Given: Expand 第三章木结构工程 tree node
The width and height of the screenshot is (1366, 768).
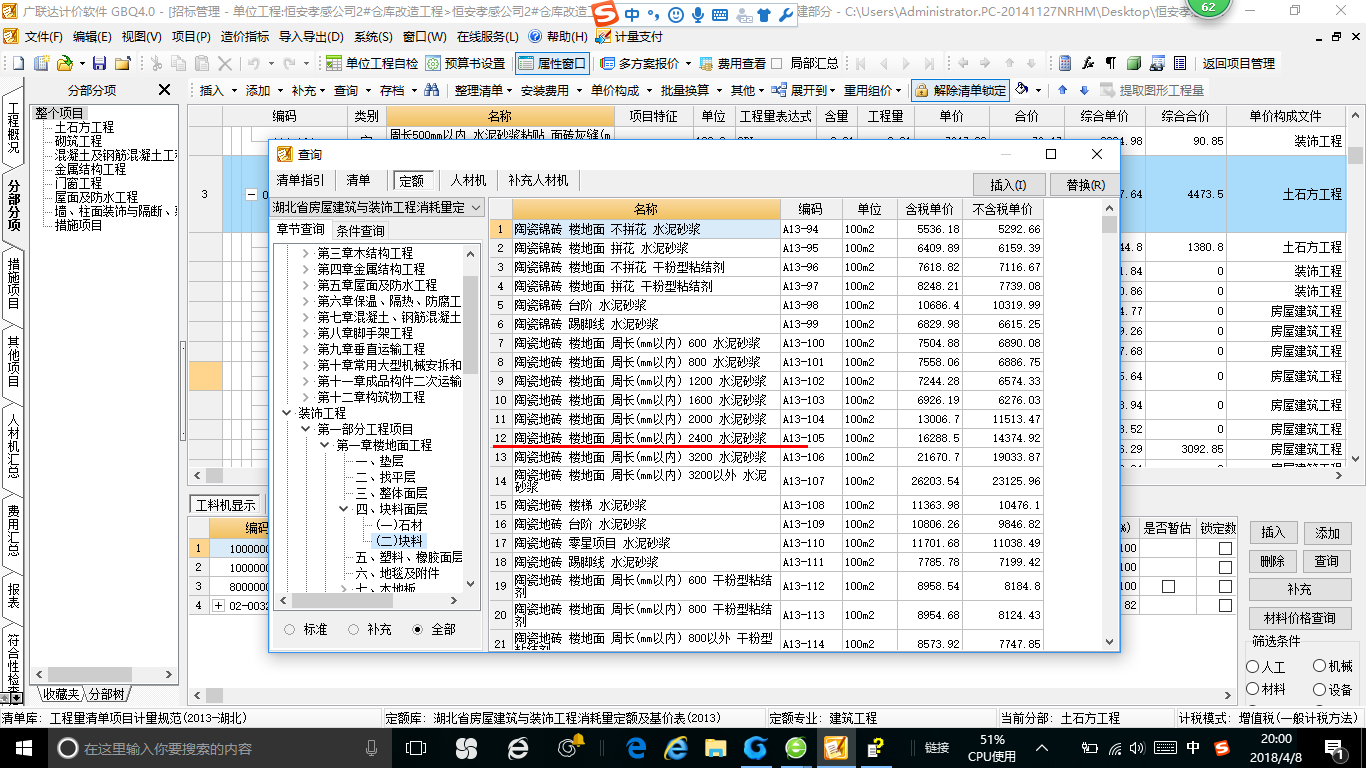Looking at the screenshot, I should 306,253.
